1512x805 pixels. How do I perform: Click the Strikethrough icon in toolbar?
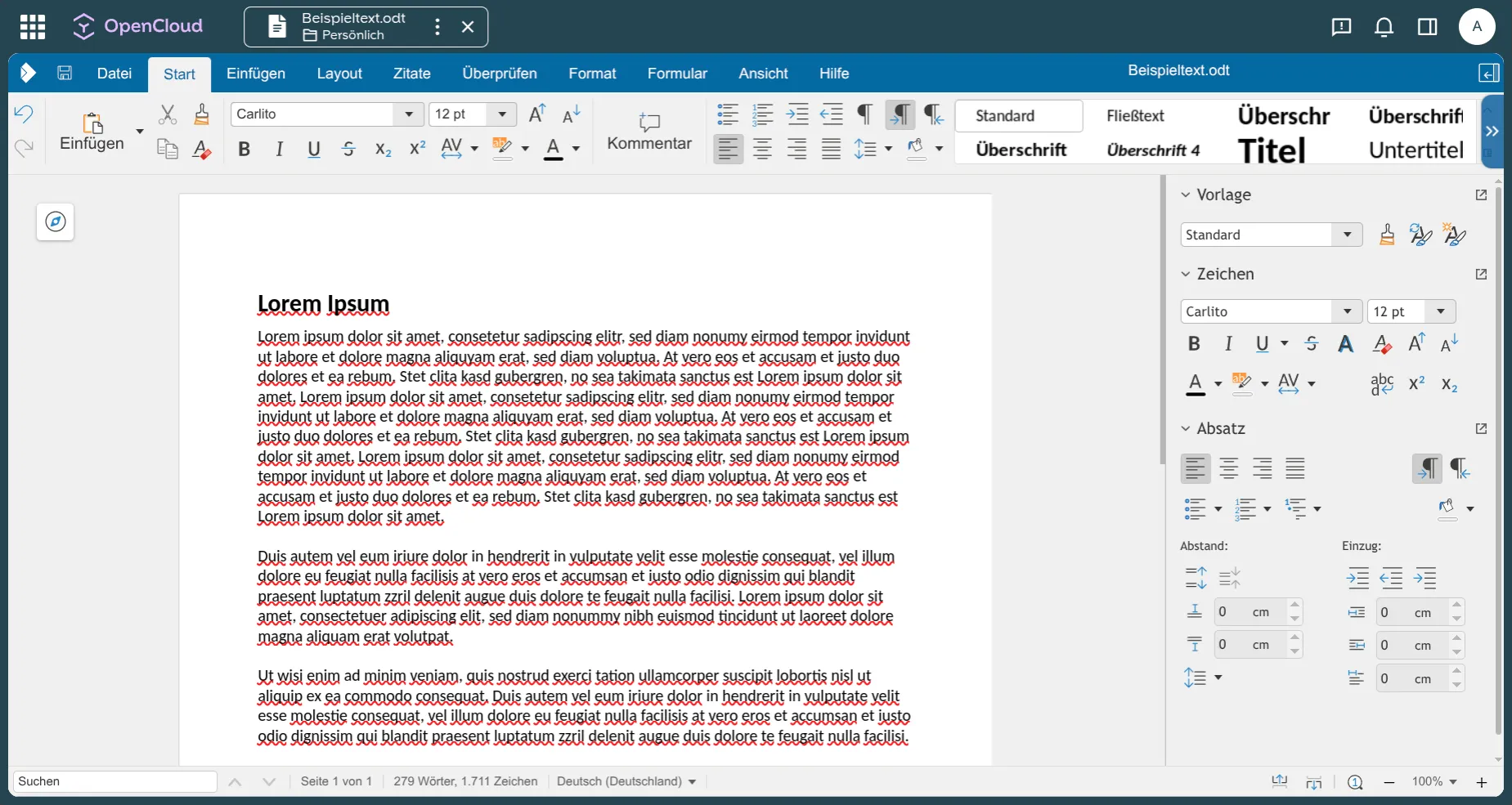coord(348,149)
